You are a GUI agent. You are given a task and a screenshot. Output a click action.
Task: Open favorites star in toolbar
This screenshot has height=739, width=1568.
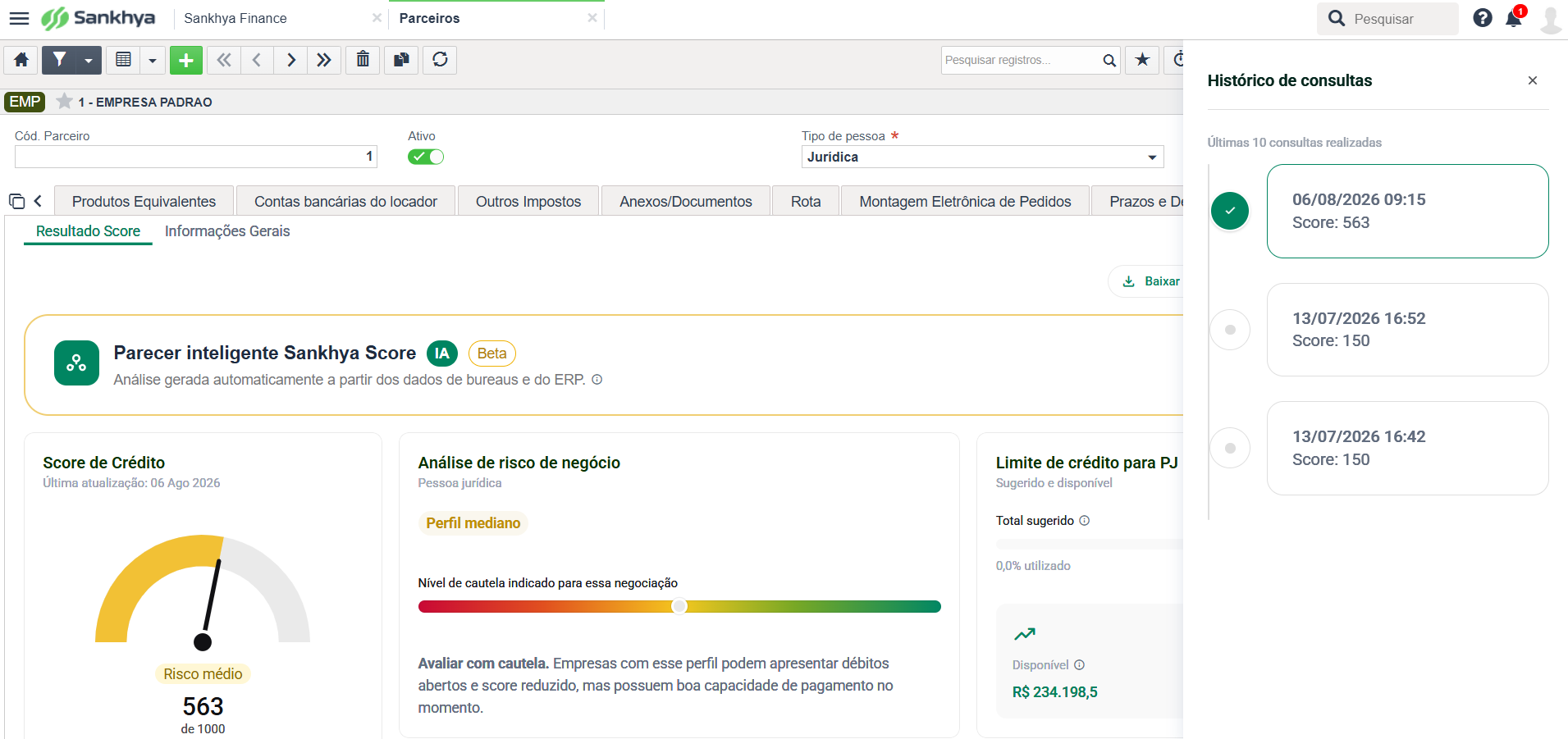click(1142, 60)
